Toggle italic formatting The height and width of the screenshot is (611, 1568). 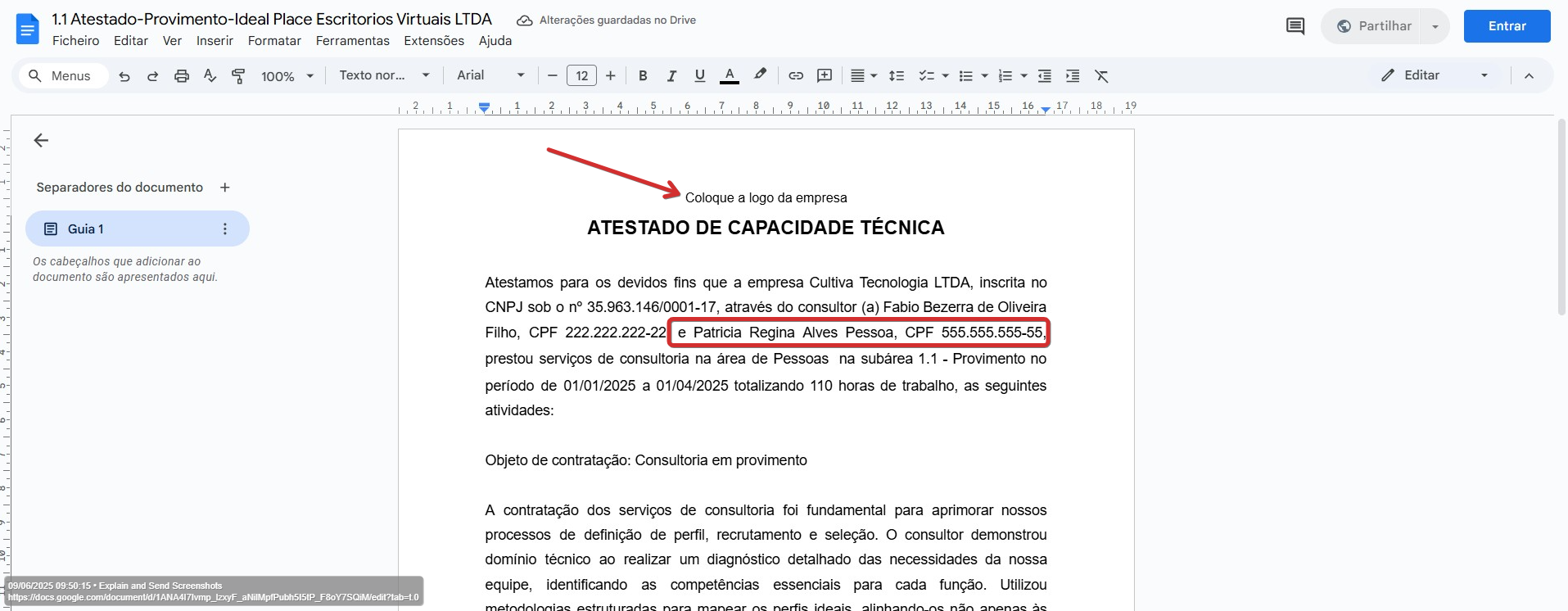[671, 76]
